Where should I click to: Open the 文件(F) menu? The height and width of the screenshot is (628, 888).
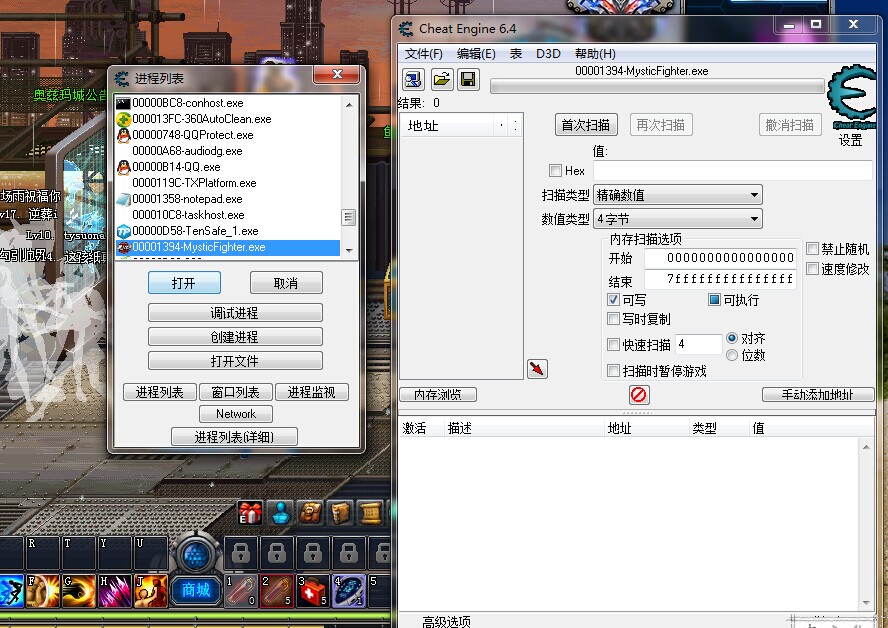(x=424, y=54)
